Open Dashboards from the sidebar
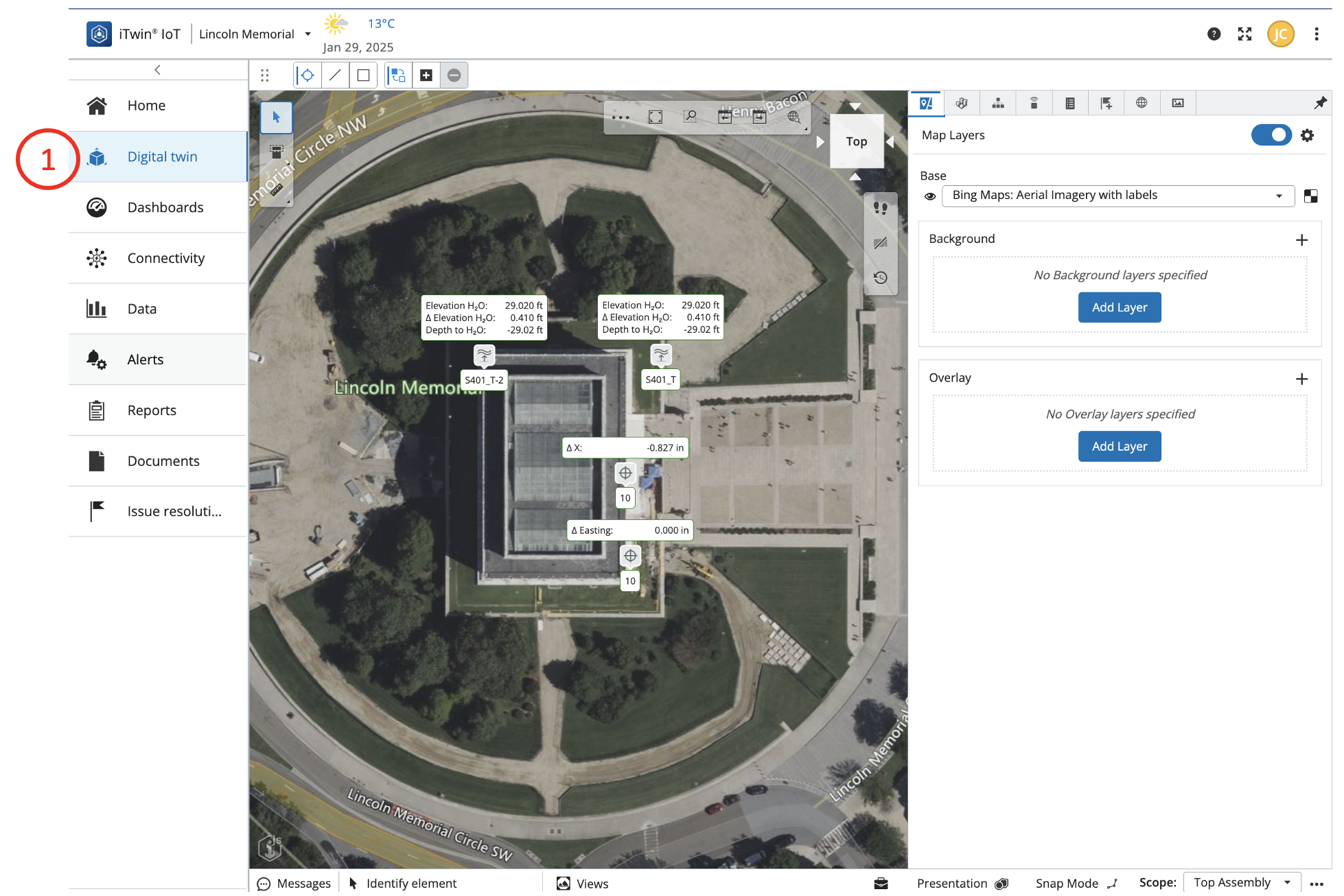 (x=165, y=207)
